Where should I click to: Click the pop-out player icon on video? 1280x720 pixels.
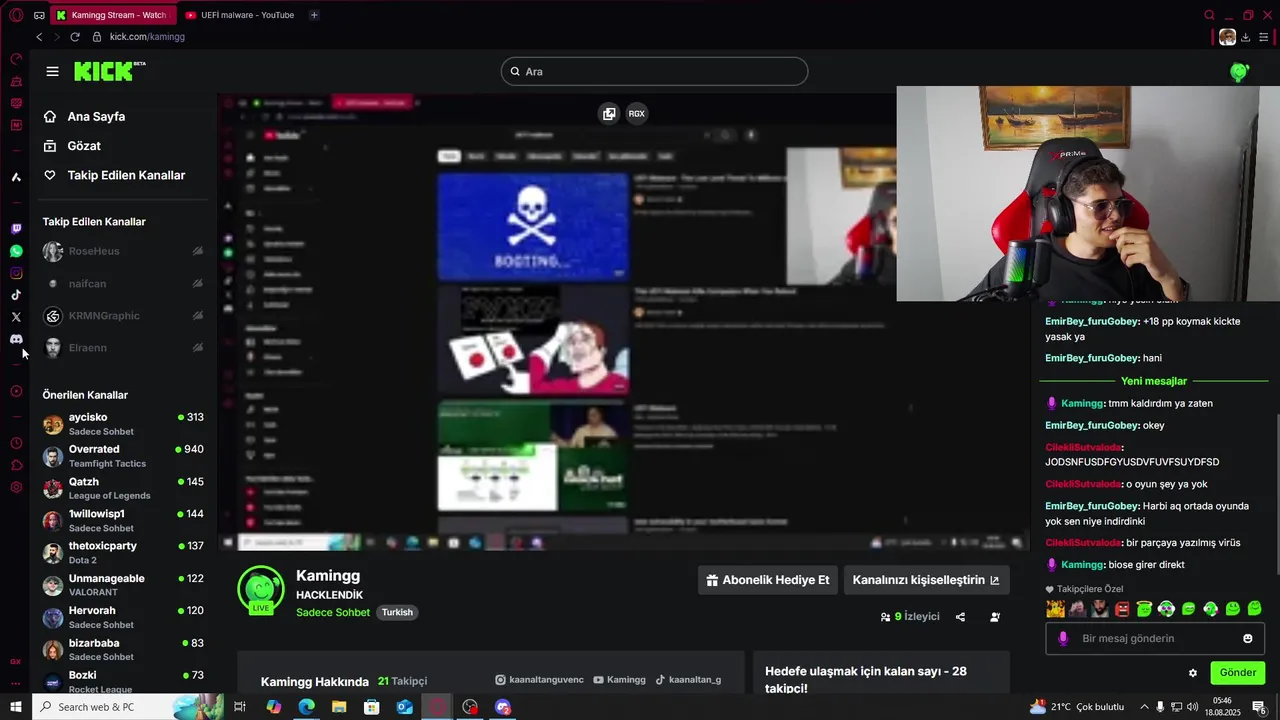point(609,113)
